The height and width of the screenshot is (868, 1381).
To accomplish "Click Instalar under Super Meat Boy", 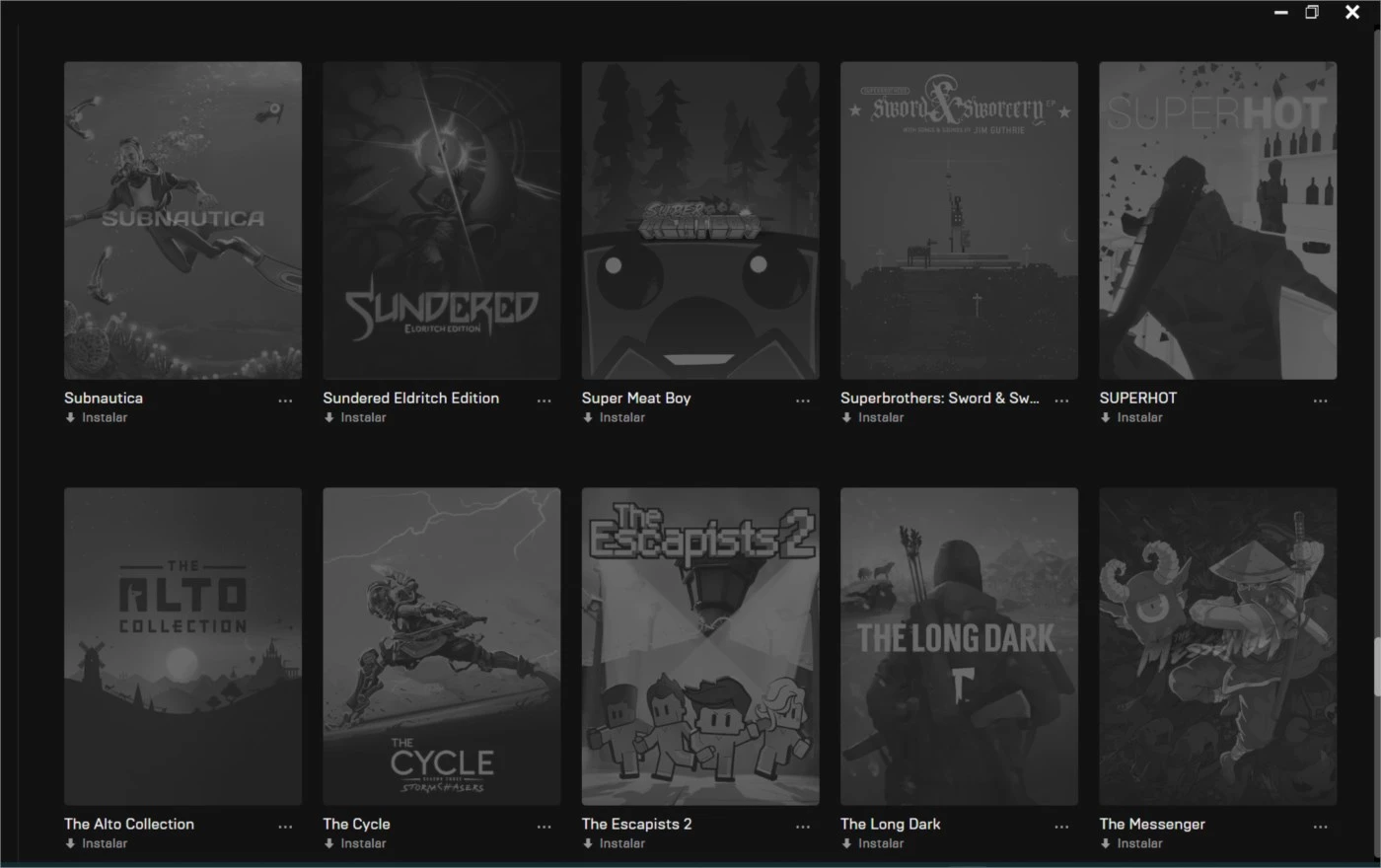I will click(614, 418).
